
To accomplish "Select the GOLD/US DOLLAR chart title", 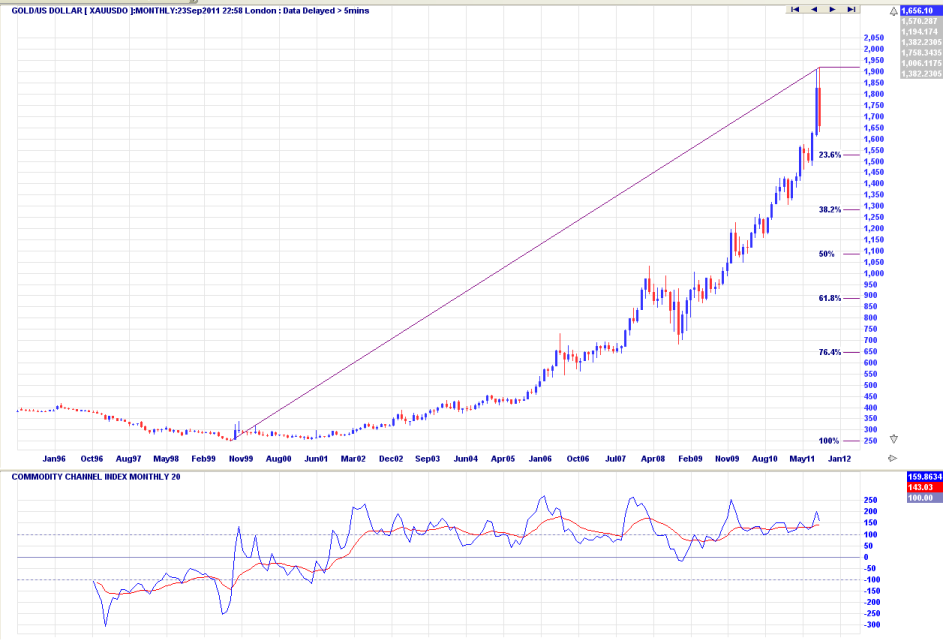I will pos(190,11).
